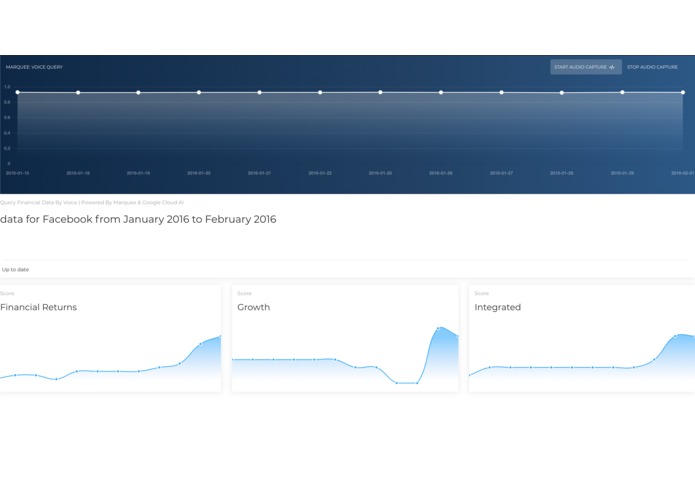Open the Financial Returns score card title
This screenshot has height=494, width=695.
point(39,307)
